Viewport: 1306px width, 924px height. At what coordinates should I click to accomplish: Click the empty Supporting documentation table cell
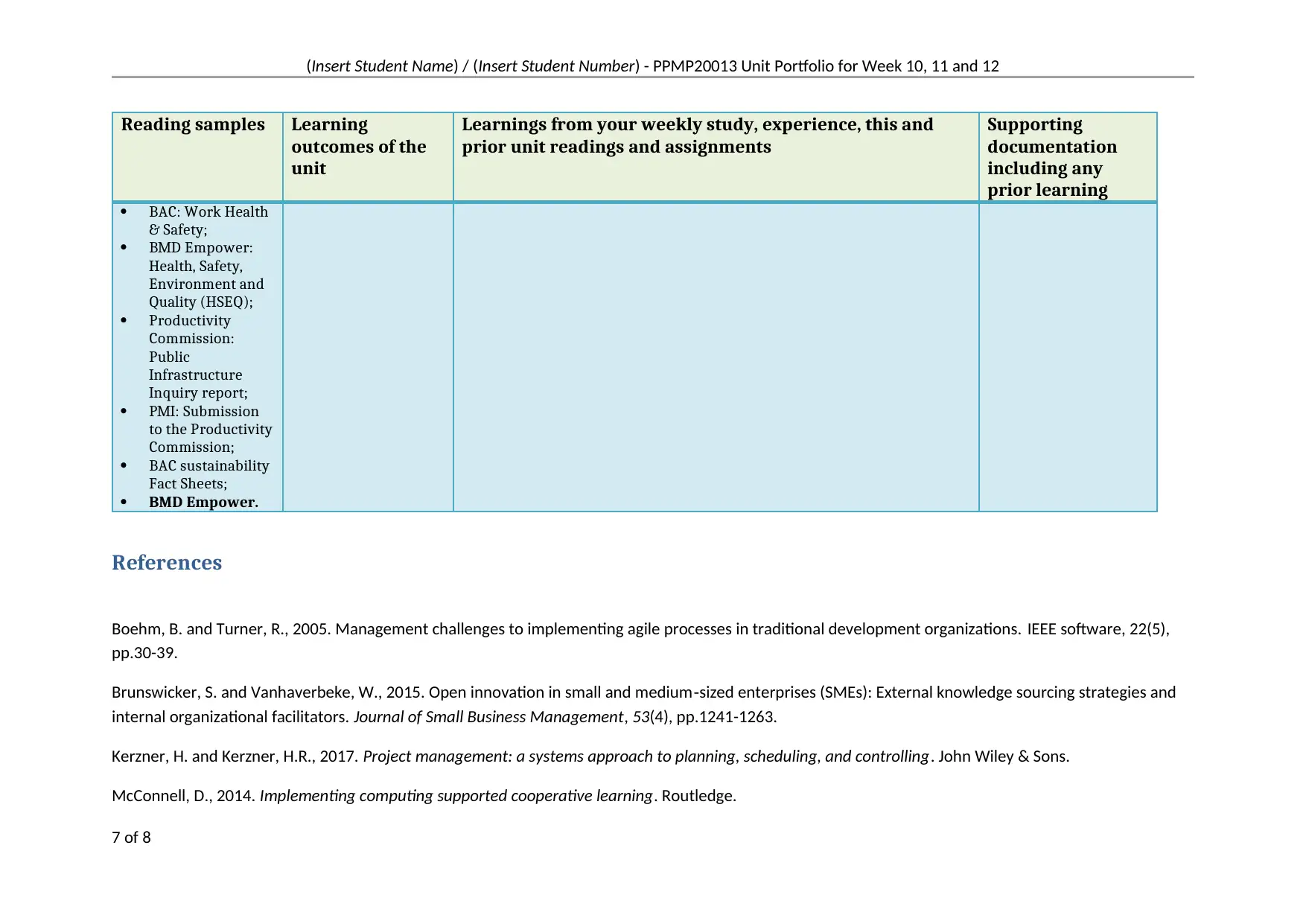click(x=1068, y=357)
